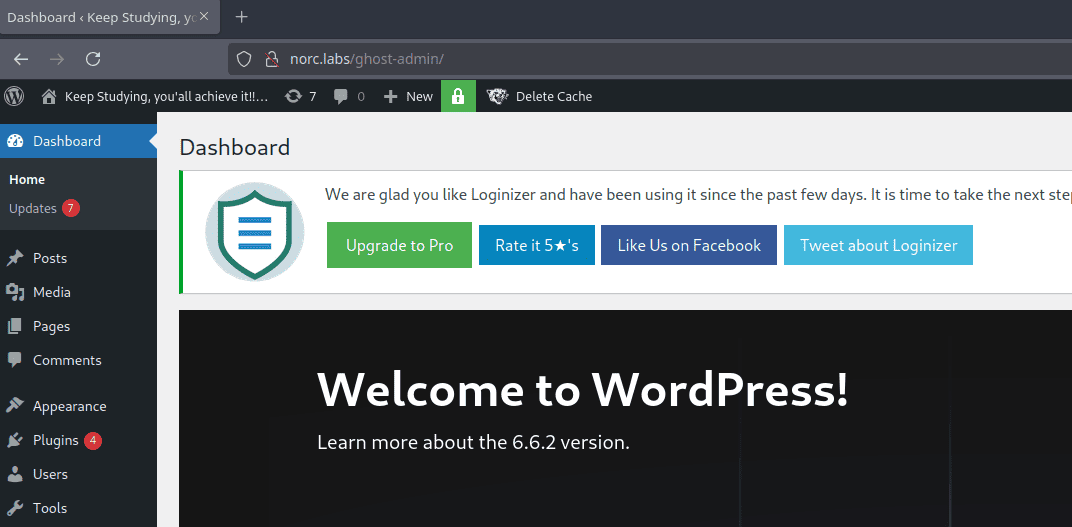1072x527 pixels.
Task: Click the shield icon in address bar
Action: click(243, 59)
